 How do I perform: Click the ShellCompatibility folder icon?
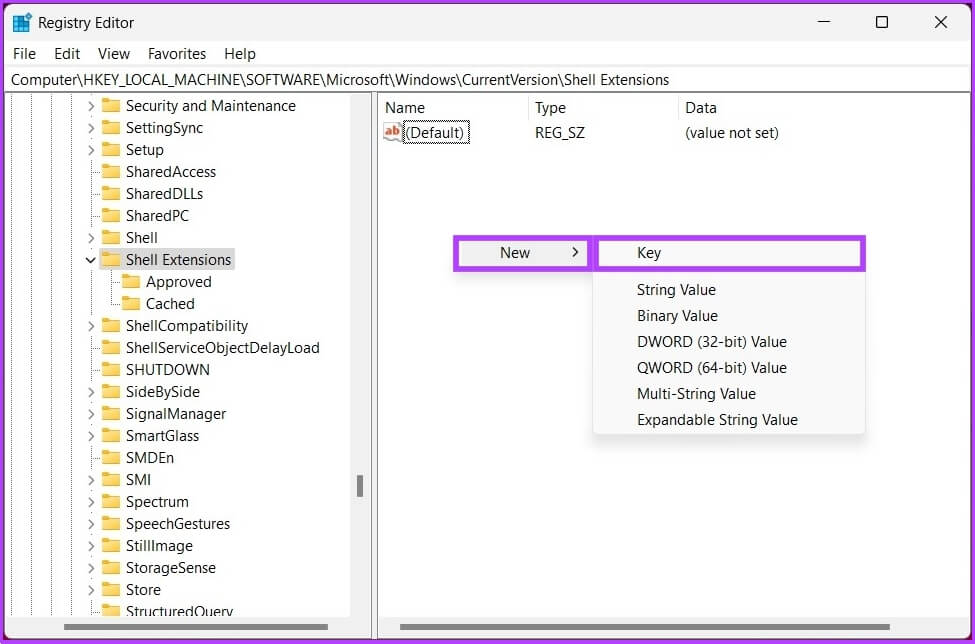coord(111,326)
